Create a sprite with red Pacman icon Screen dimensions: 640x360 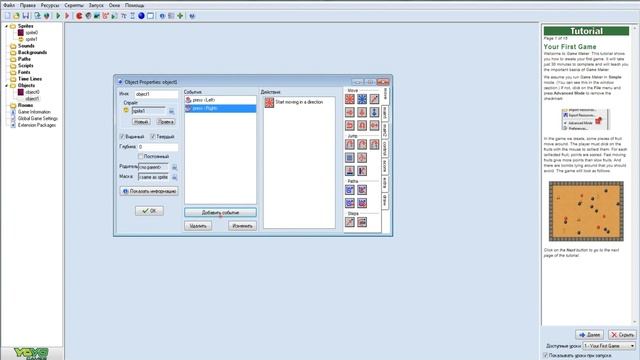click(x=79, y=16)
